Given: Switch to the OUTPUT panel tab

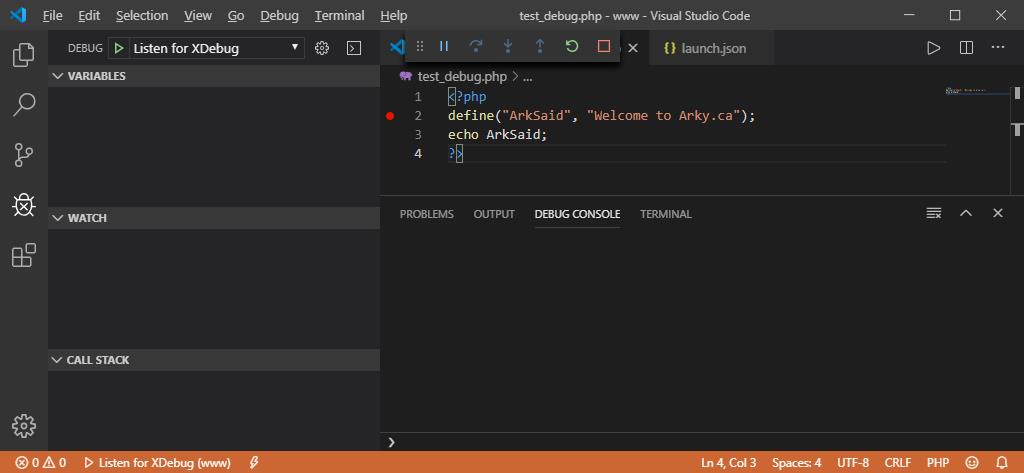Looking at the screenshot, I should coord(494,214).
